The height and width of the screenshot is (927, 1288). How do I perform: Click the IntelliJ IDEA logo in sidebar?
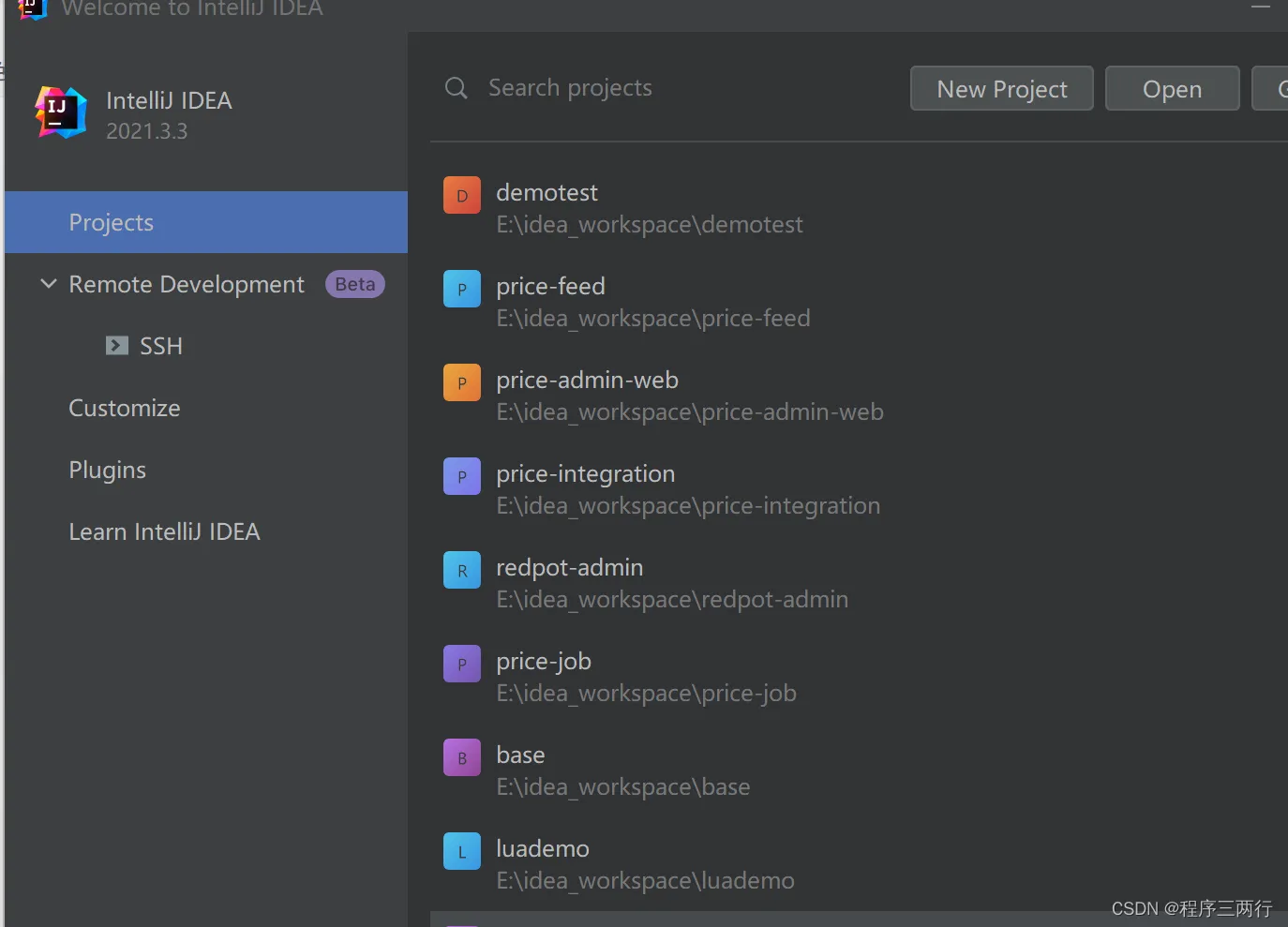(x=61, y=112)
